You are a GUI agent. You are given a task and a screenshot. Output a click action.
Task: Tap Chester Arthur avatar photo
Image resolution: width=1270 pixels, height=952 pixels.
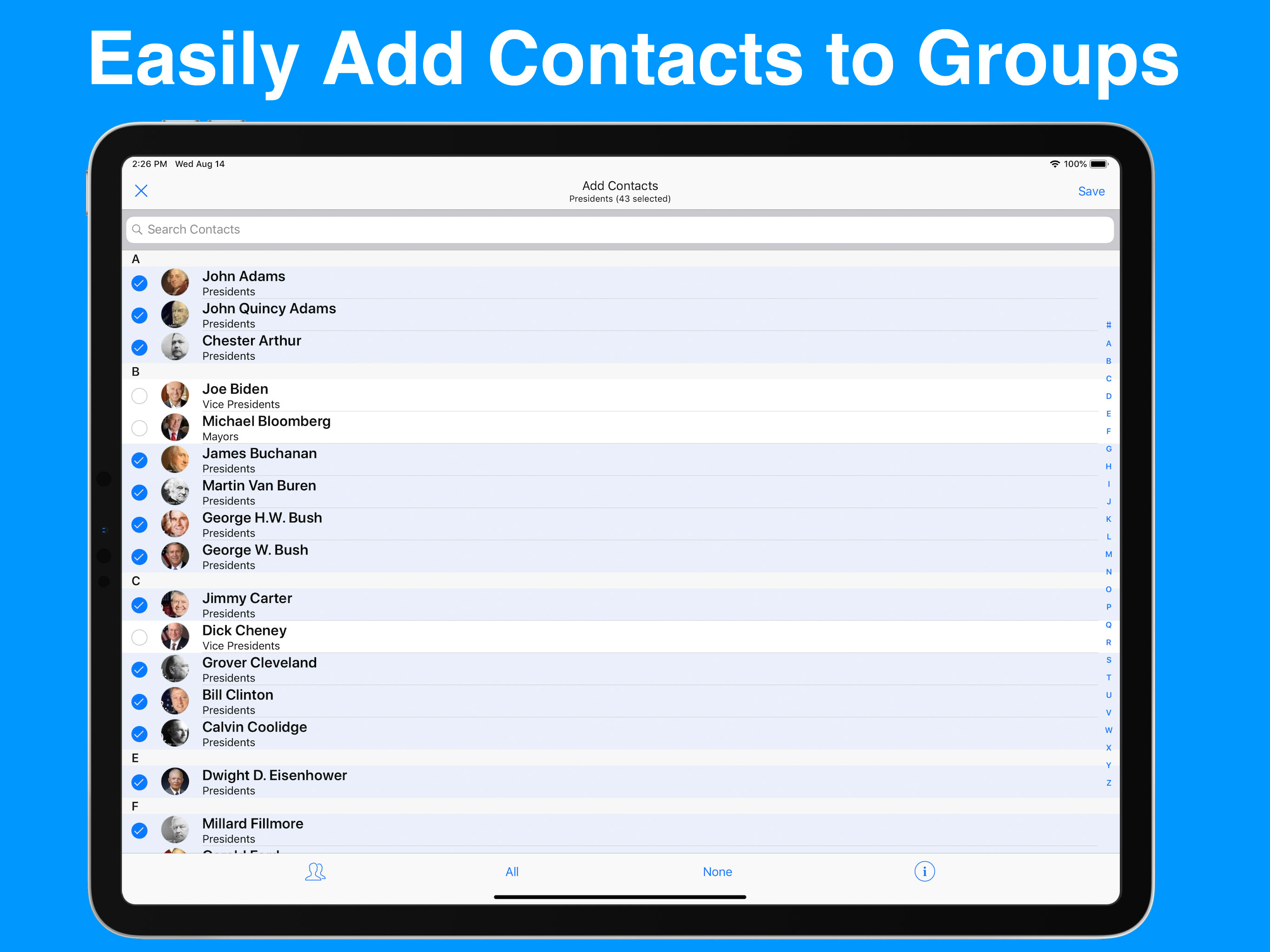point(175,346)
